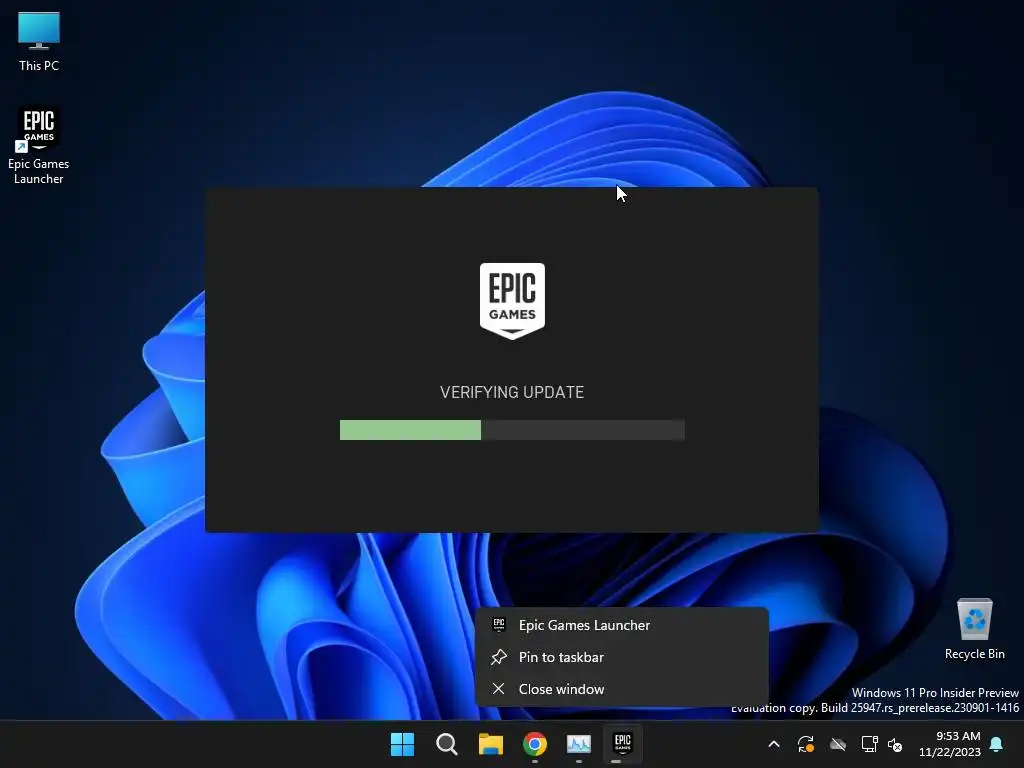Click the Windows Update tray icon
This screenshot has height=768, width=1024.
coord(806,744)
